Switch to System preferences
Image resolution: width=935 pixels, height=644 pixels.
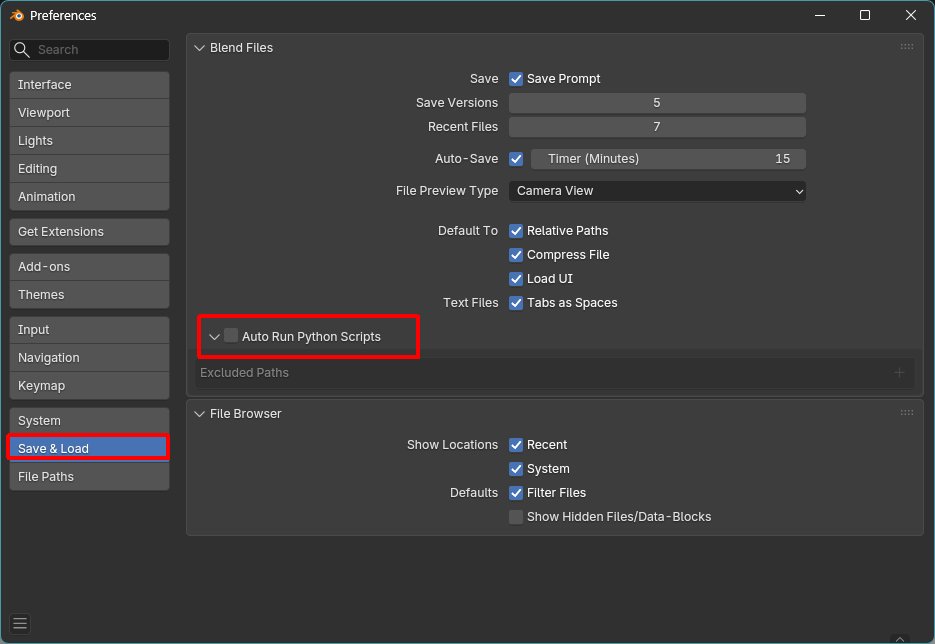pyautogui.click(x=89, y=421)
